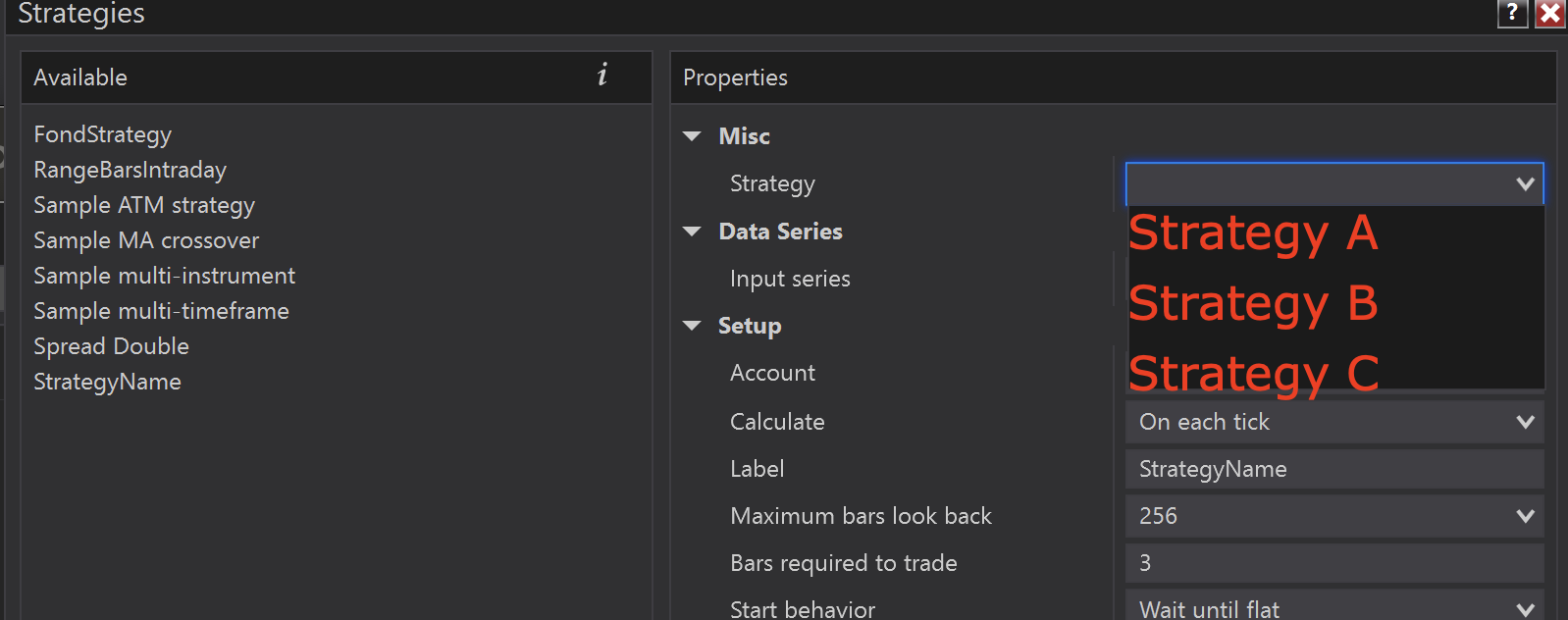Click the help question mark icon
The height and width of the screenshot is (620, 1568).
pos(1512,13)
